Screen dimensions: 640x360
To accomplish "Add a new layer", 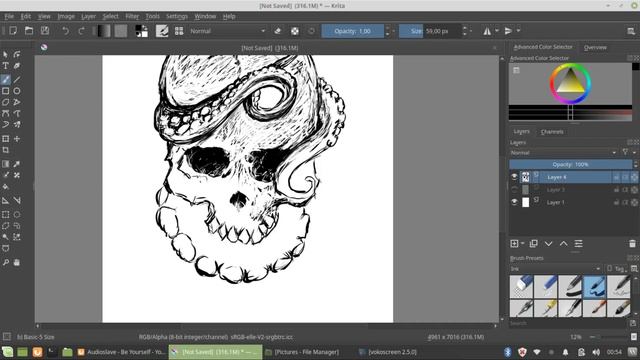I will 514,244.
